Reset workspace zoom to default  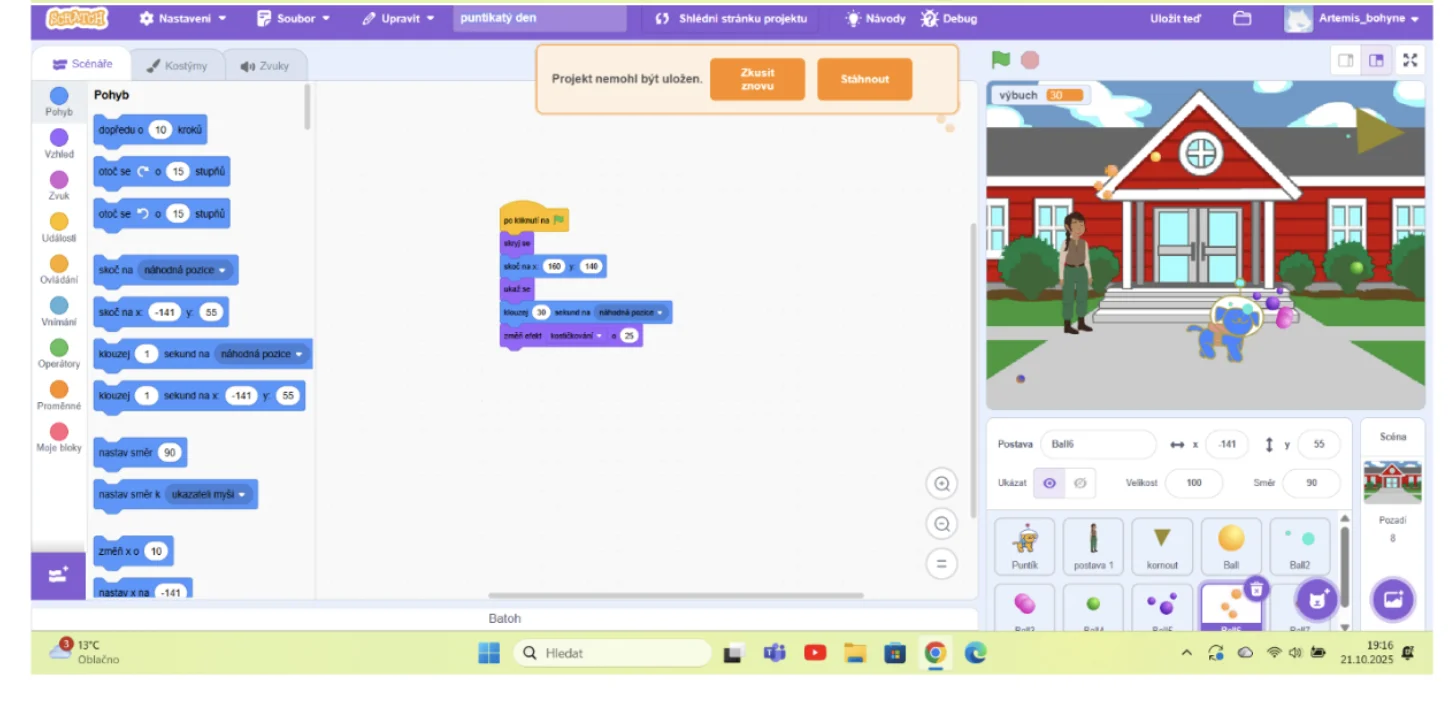941,564
